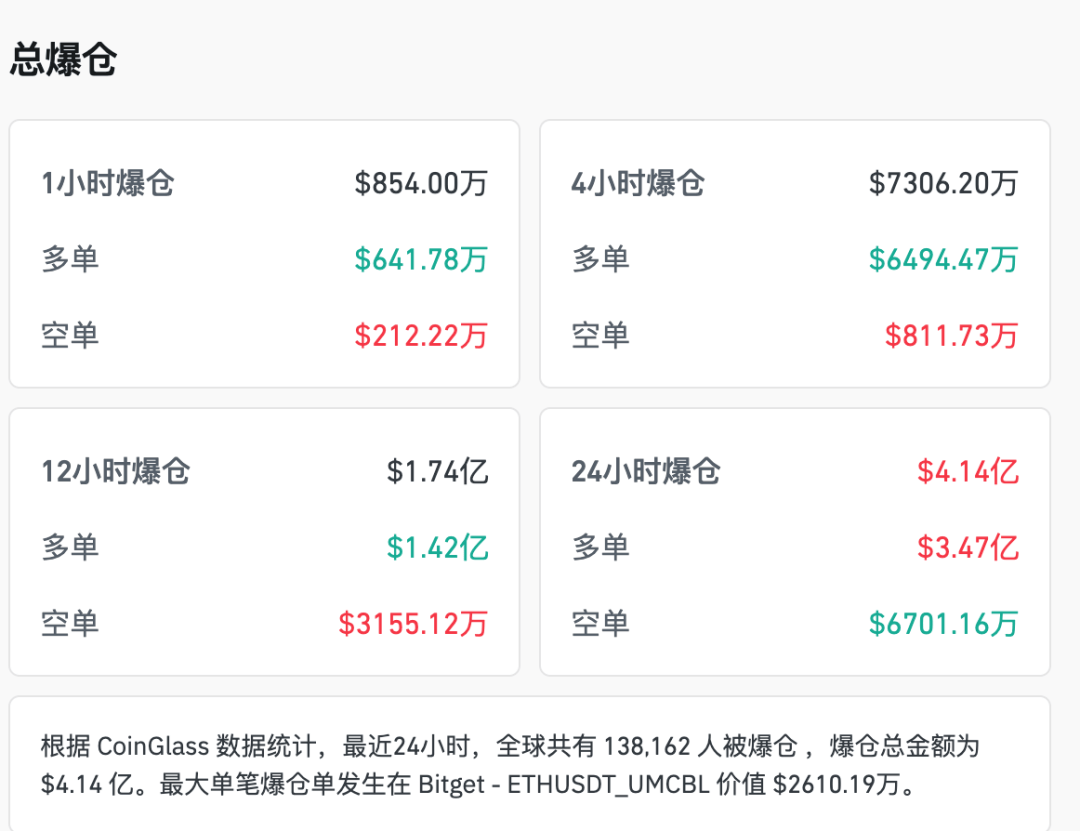Click the CoinGlass text in the summary

coord(155,746)
